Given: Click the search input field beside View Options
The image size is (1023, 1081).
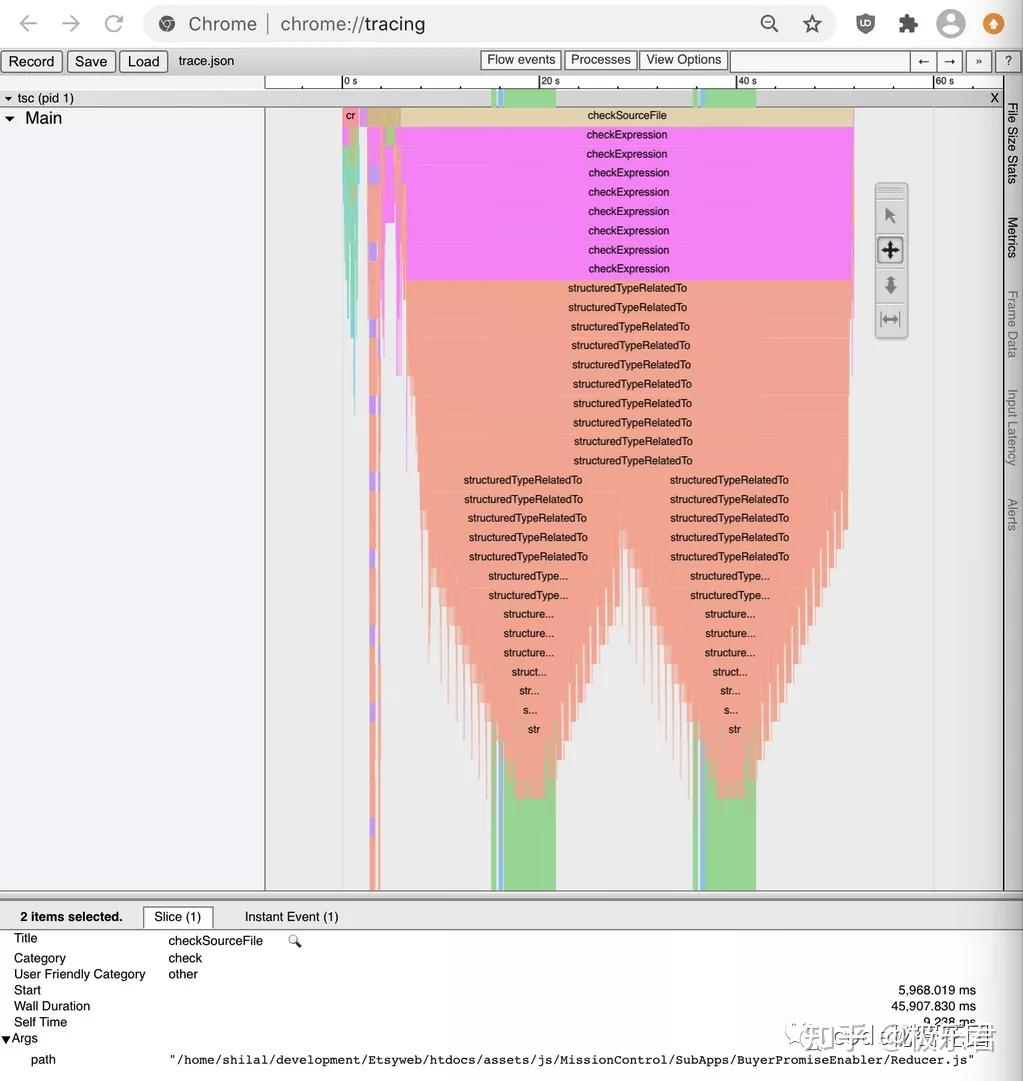Looking at the screenshot, I should pyautogui.click(x=820, y=60).
